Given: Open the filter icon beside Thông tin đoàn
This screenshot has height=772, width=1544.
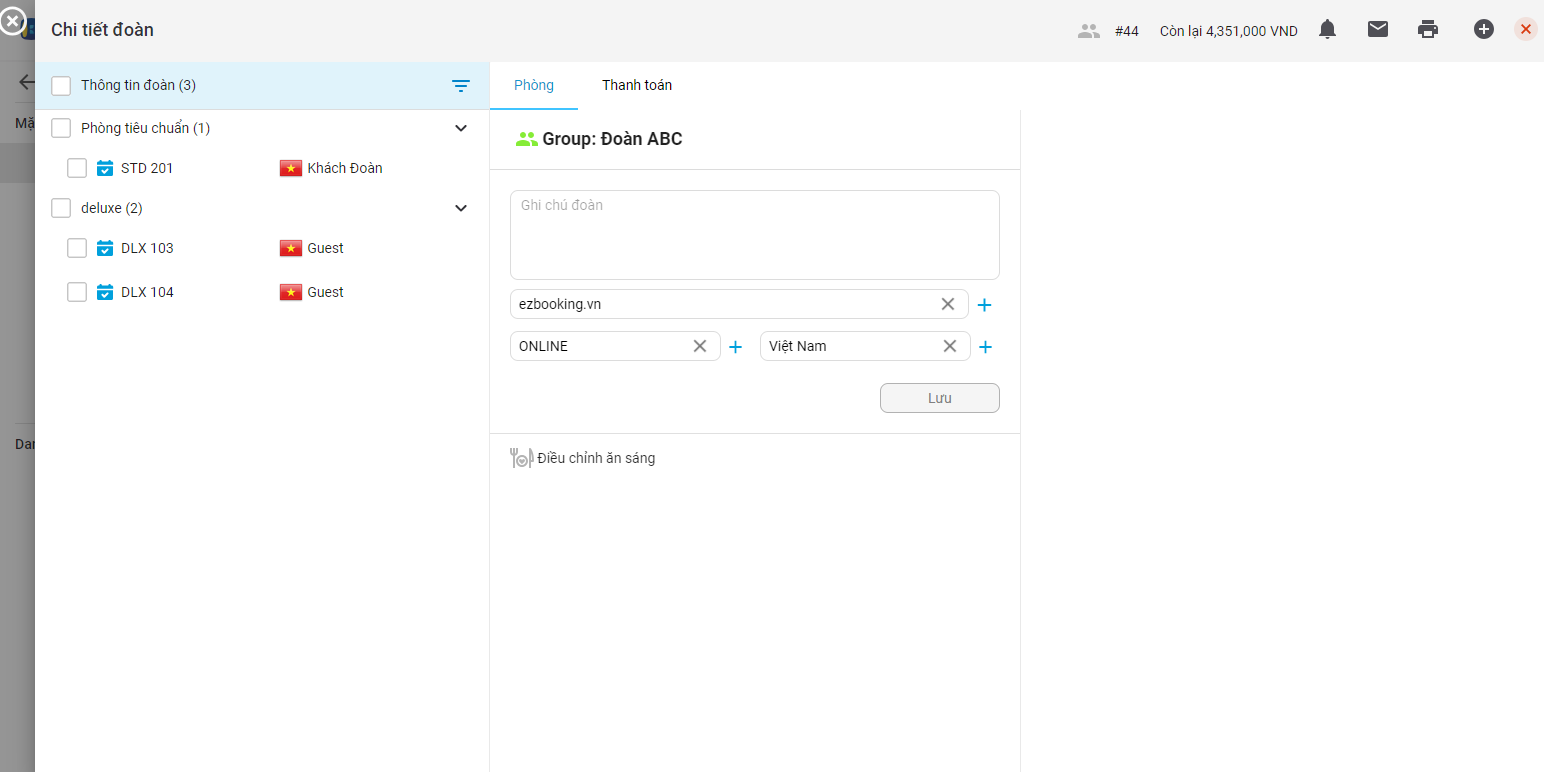Looking at the screenshot, I should pos(461,86).
